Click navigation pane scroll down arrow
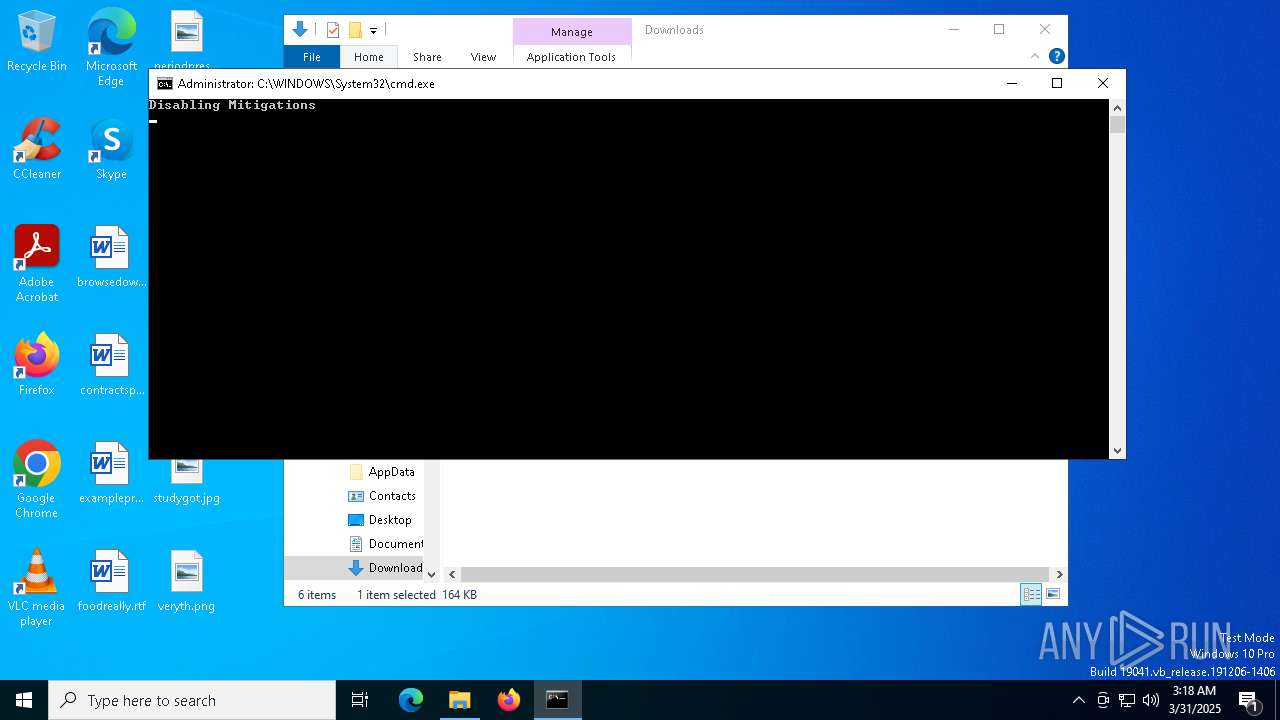 coord(432,574)
